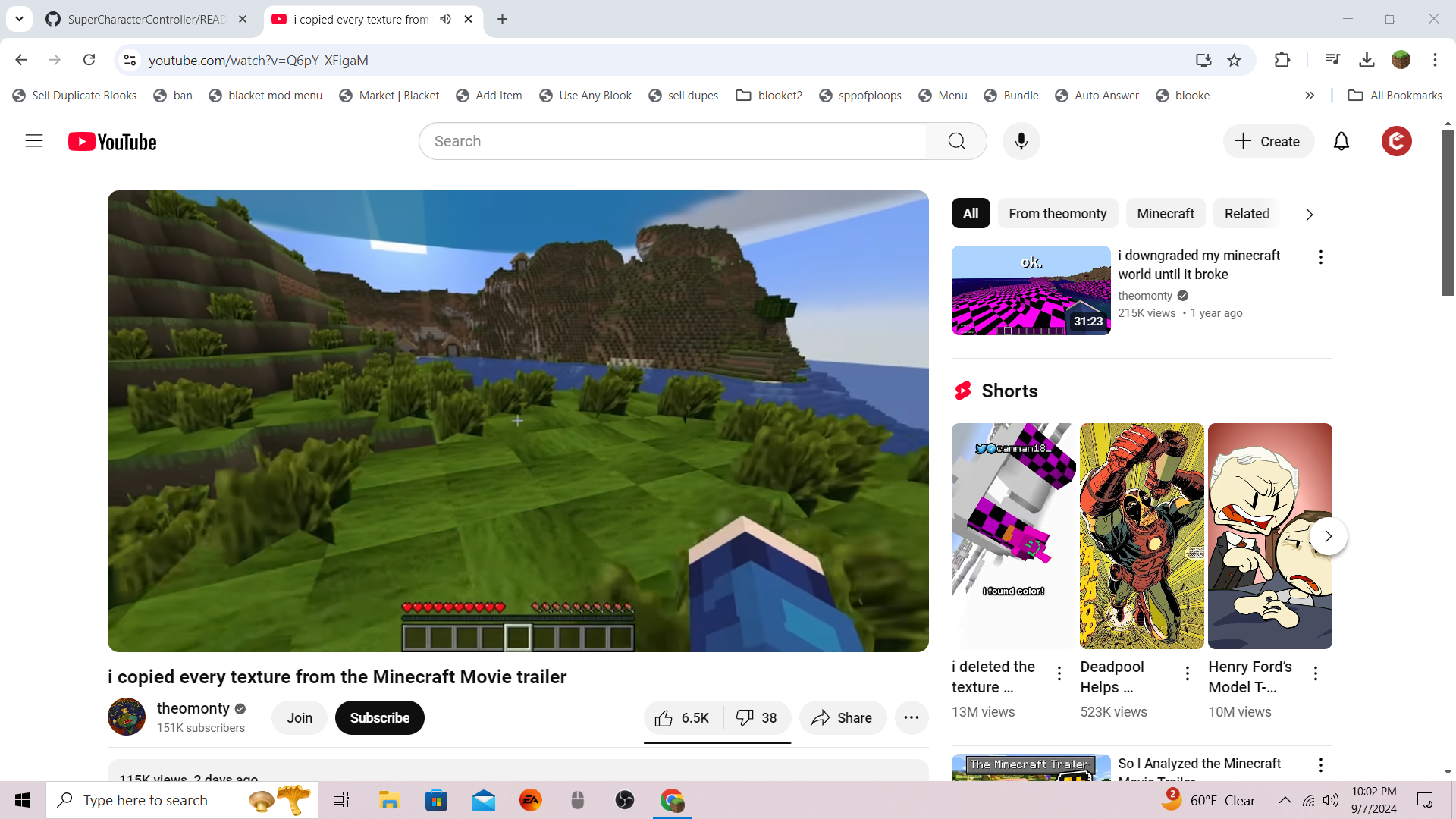Show next Shorts with the arrow
The image size is (1456, 819).
[x=1328, y=536]
